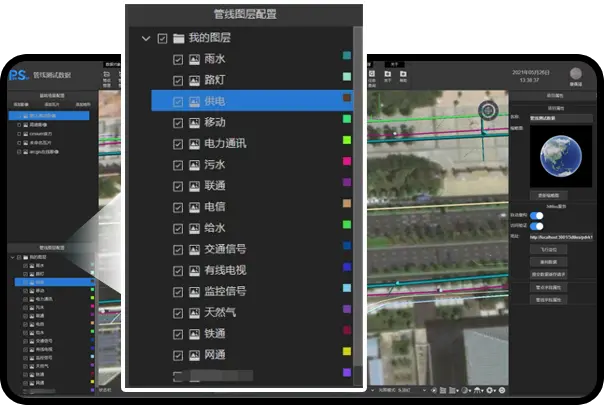Uncheck the 有线电视 layer checkbox
This screenshot has height=405, width=604.
tap(178, 271)
